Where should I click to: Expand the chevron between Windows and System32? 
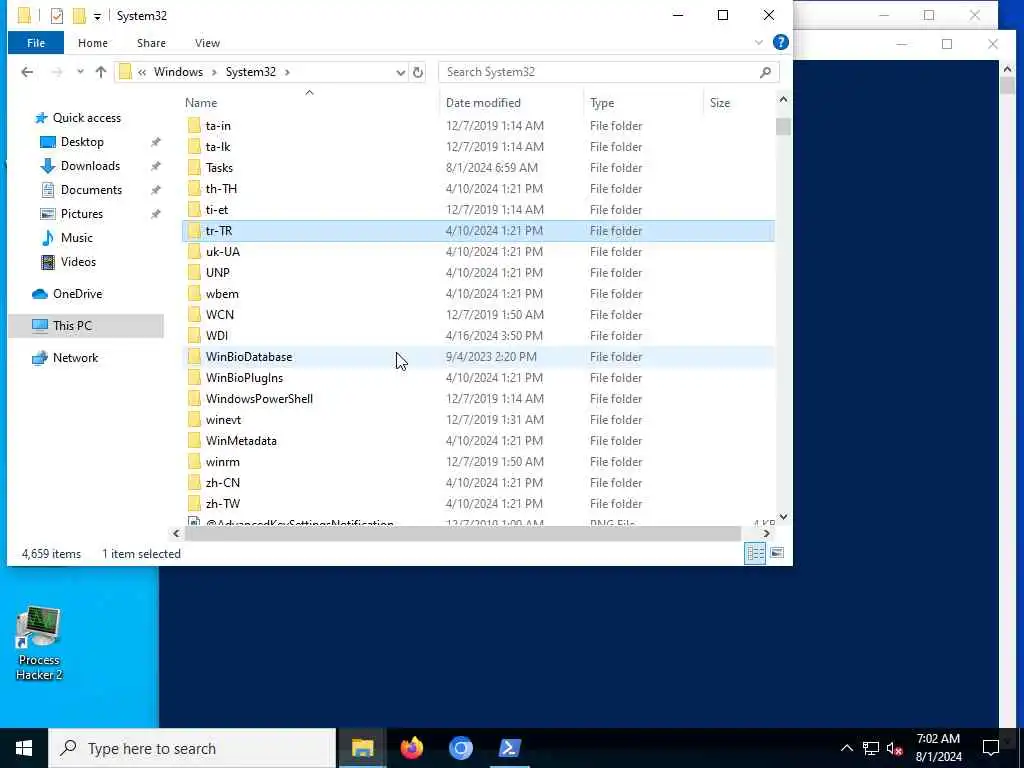[x=214, y=72]
